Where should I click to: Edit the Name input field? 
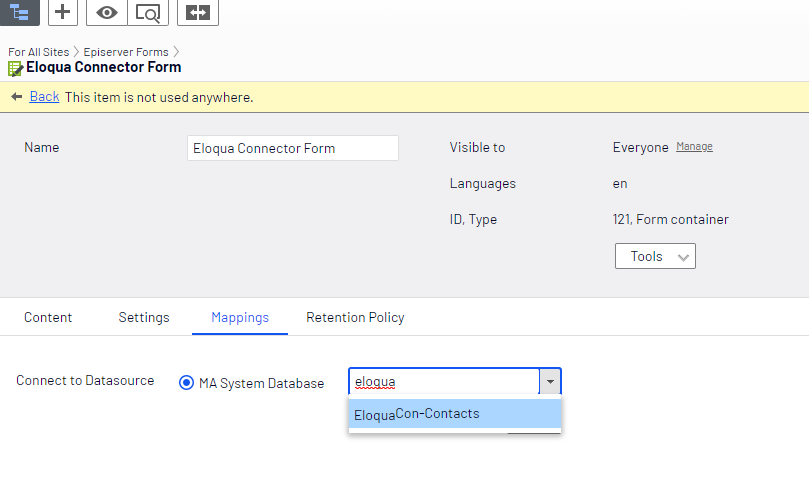[x=293, y=148]
